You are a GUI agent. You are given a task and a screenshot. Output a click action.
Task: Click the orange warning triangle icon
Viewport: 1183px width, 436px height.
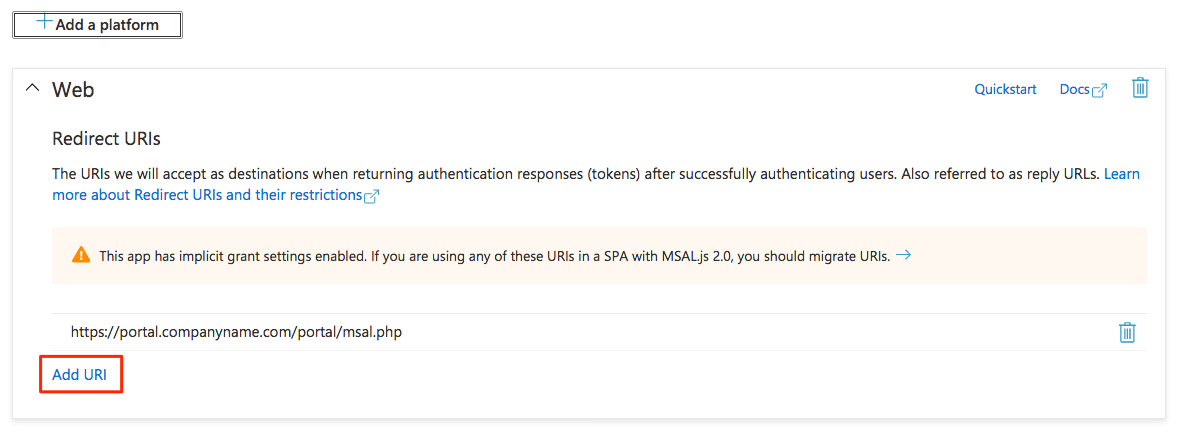(x=81, y=255)
